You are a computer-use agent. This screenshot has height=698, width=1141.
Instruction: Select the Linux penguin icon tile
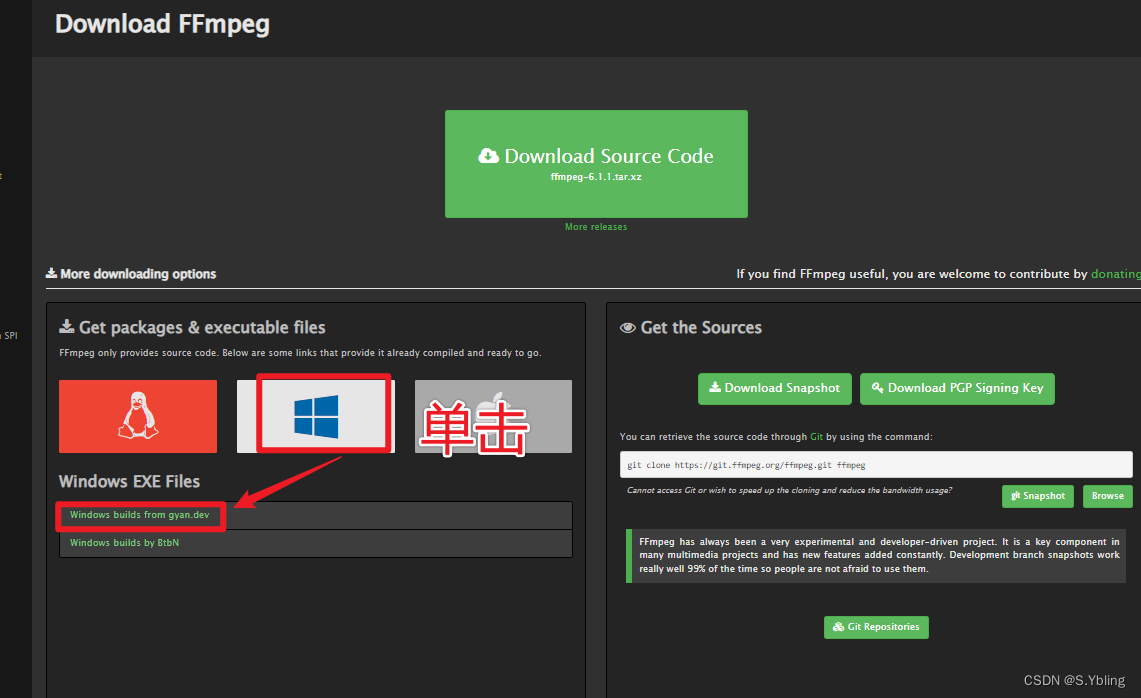[x=138, y=416]
